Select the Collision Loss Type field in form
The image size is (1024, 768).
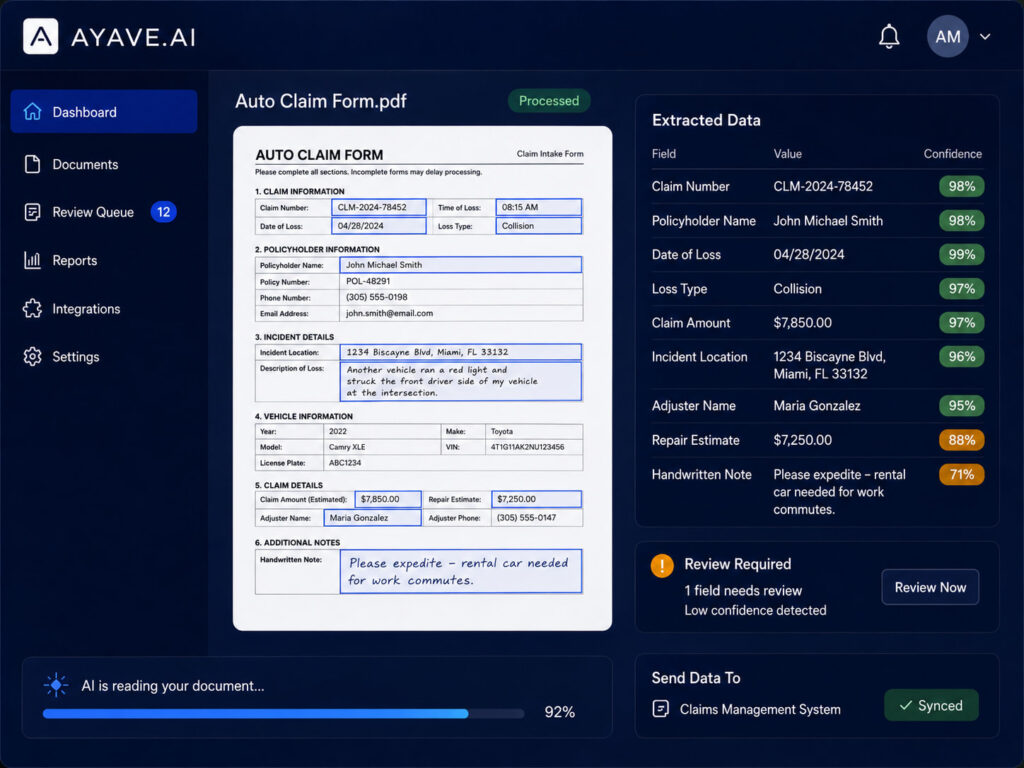point(539,226)
